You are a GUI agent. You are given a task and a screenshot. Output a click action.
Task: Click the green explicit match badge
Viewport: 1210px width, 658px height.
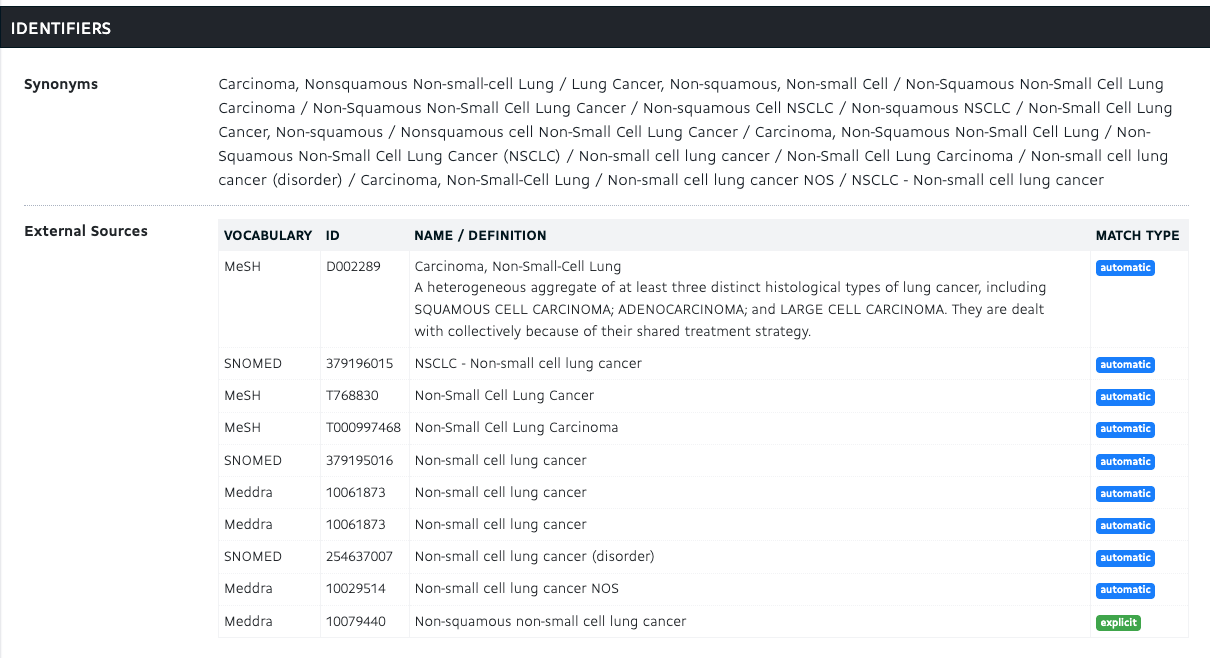[x=1118, y=622]
